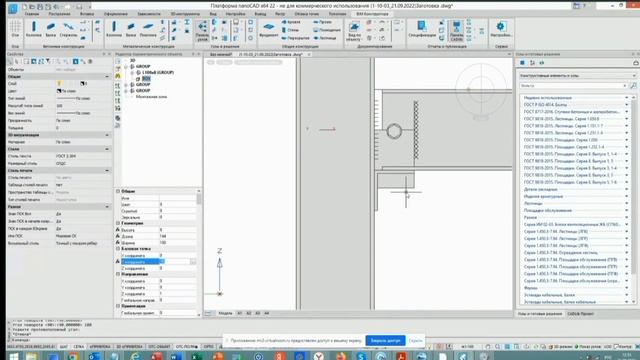
Task: Click the save icon in quick access toolbar
Action: 40,7
